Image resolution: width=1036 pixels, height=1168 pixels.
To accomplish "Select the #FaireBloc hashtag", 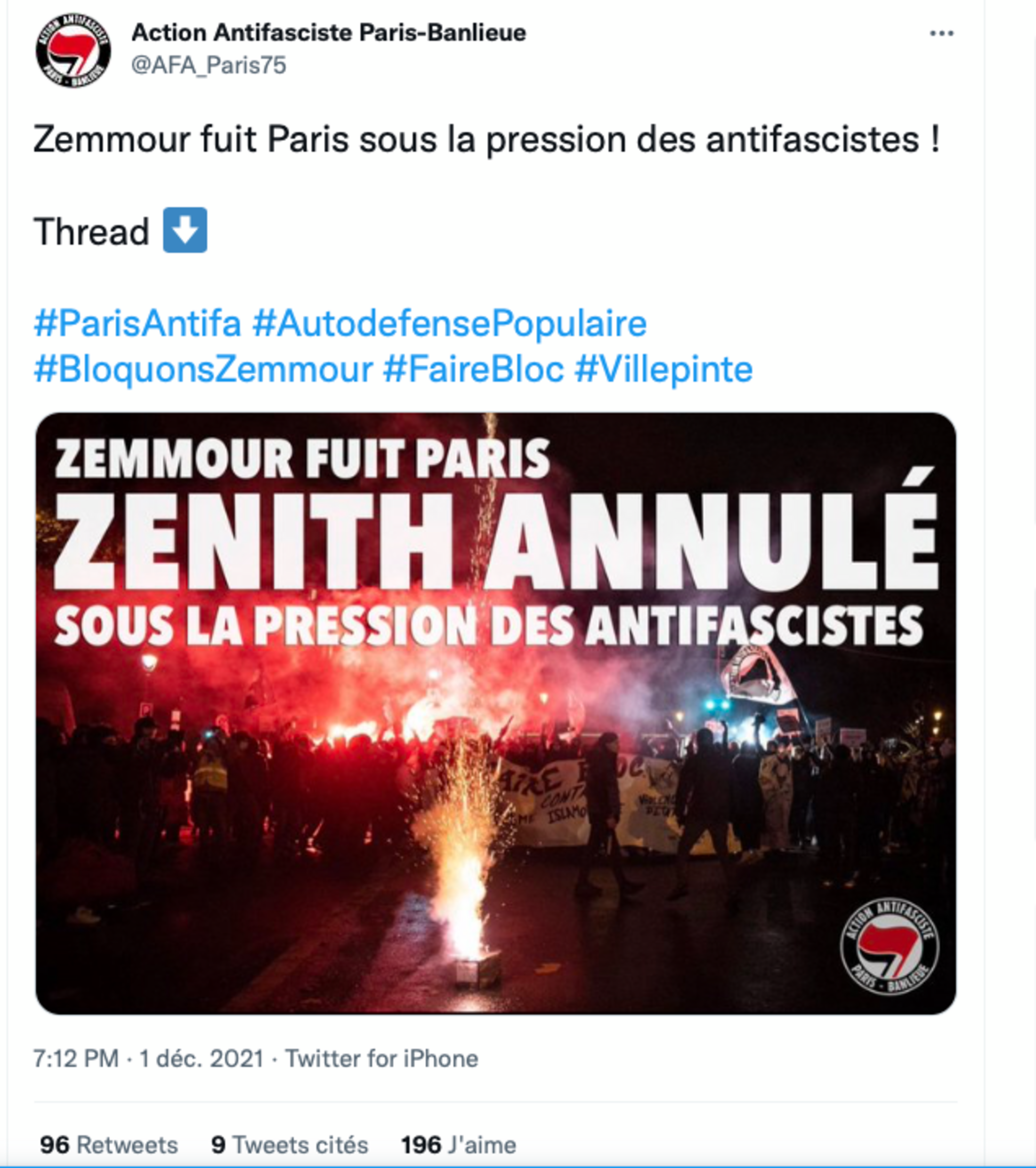I will [x=473, y=369].
